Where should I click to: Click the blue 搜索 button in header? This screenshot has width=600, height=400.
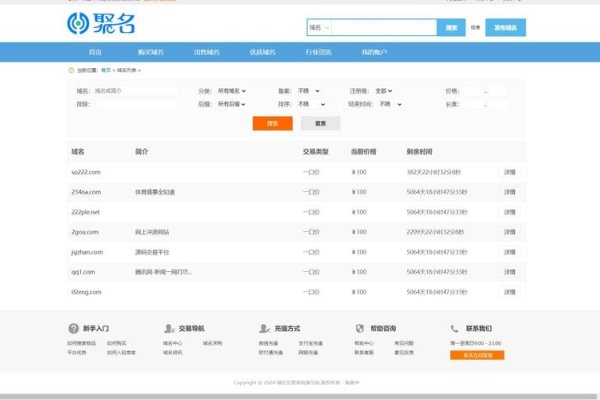(451, 28)
